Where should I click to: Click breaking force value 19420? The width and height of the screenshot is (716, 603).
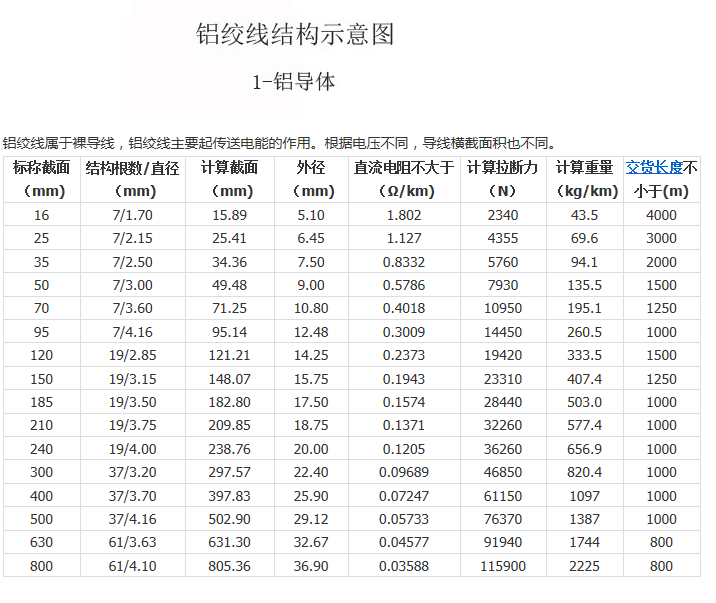(x=503, y=355)
